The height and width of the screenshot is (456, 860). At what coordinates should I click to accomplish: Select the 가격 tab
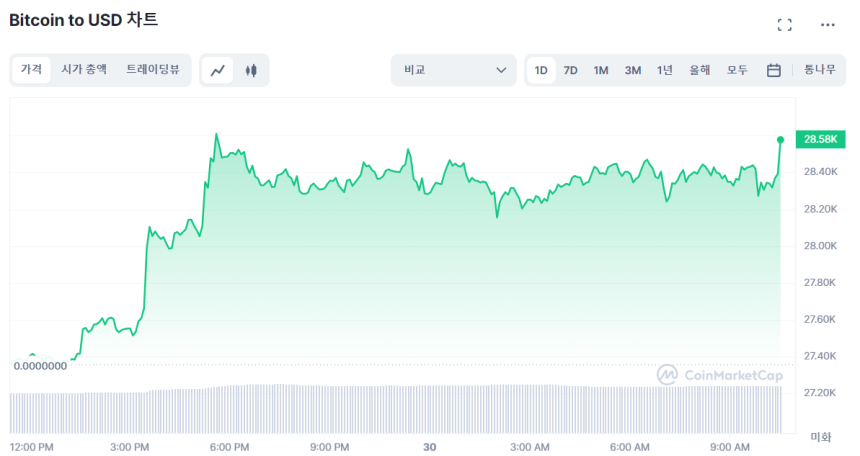pos(31,70)
